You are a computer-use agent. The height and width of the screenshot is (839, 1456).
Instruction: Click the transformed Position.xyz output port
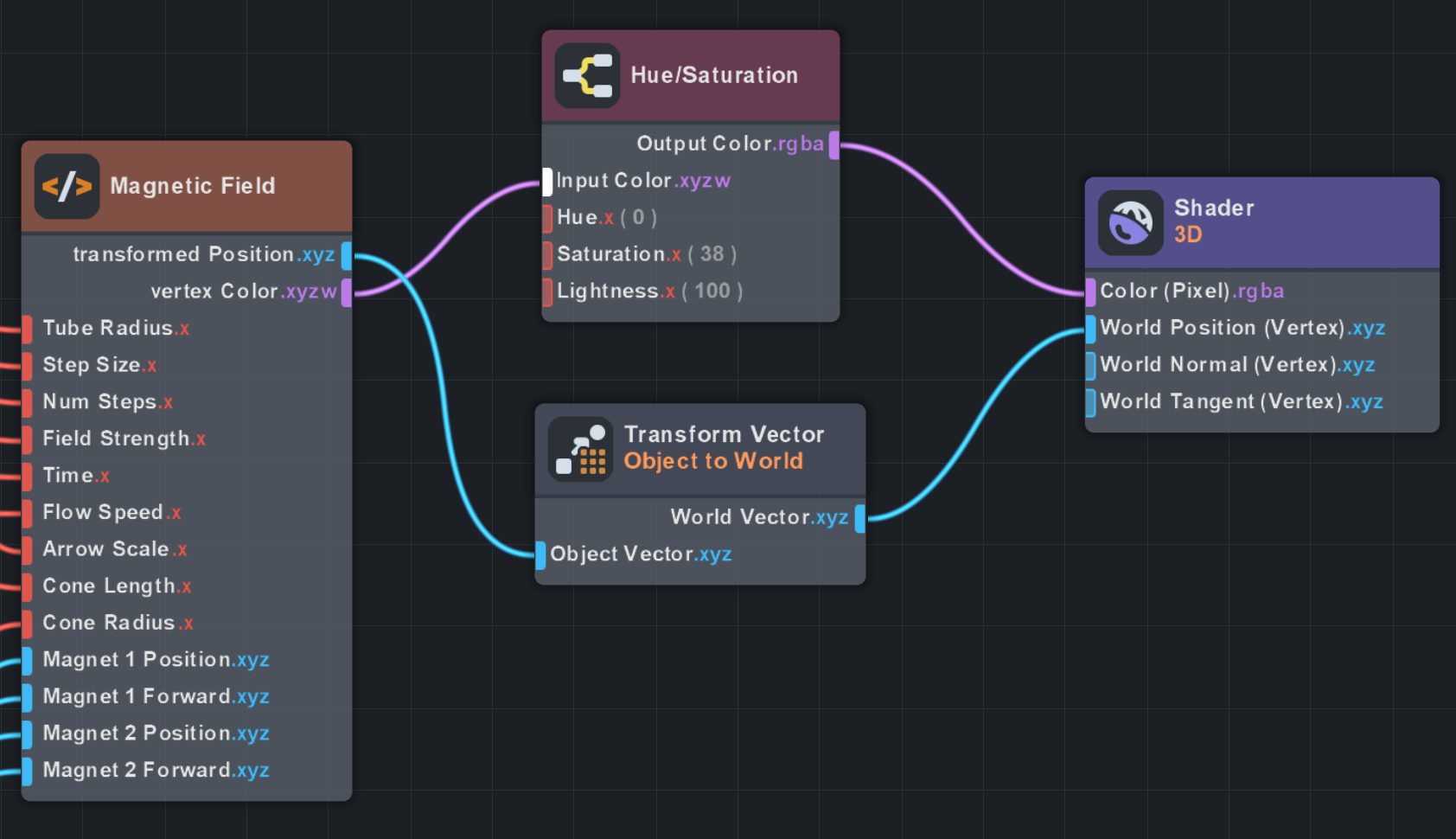point(348,255)
